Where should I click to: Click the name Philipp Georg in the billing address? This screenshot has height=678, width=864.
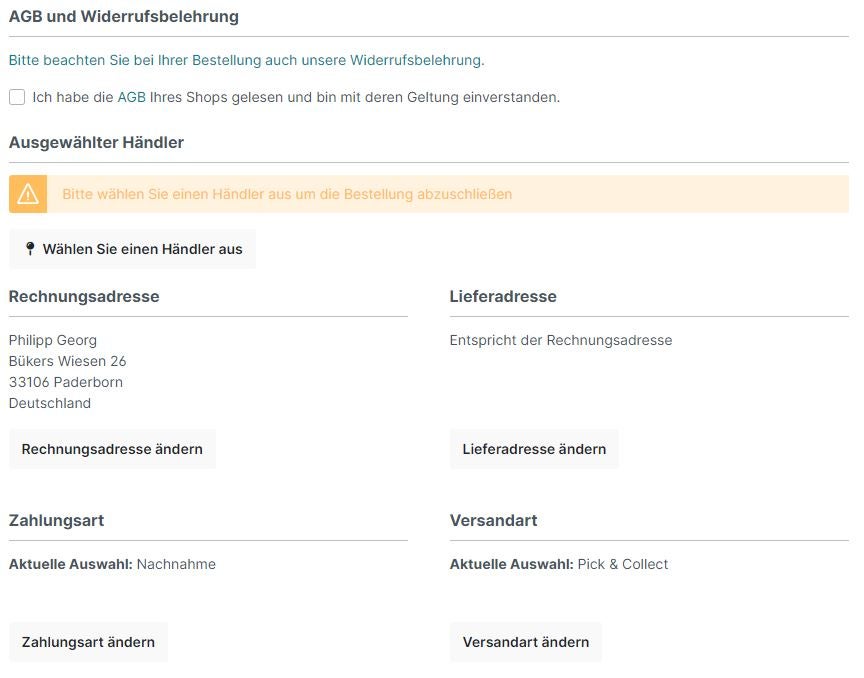(53, 340)
